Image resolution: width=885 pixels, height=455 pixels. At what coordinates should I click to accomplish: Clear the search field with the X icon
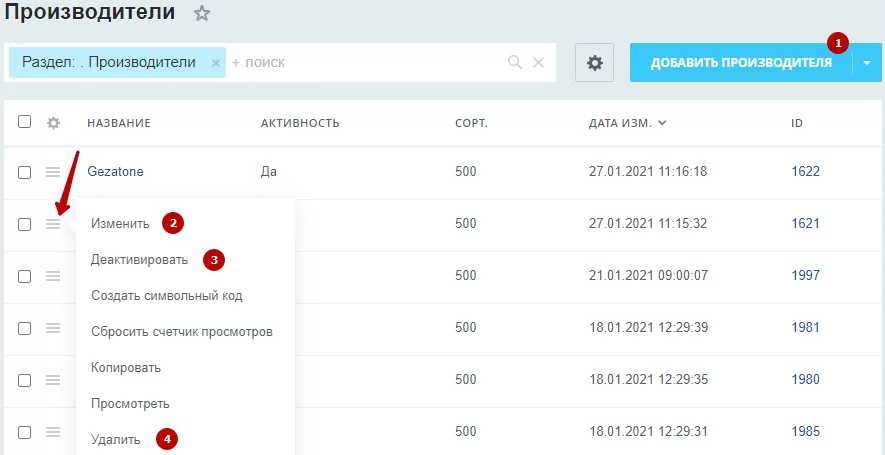coord(538,63)
